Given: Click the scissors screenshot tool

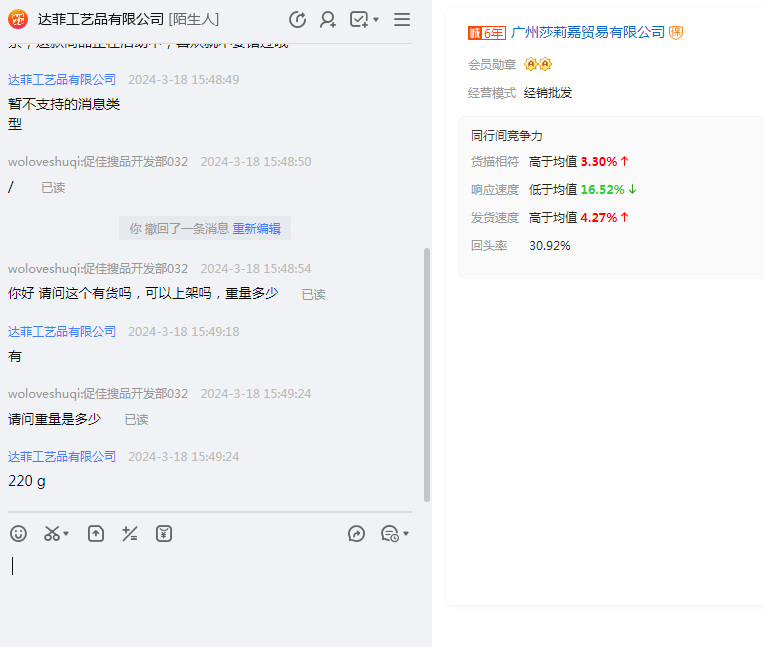Looking at the screenshot, I should click(52, 534).
